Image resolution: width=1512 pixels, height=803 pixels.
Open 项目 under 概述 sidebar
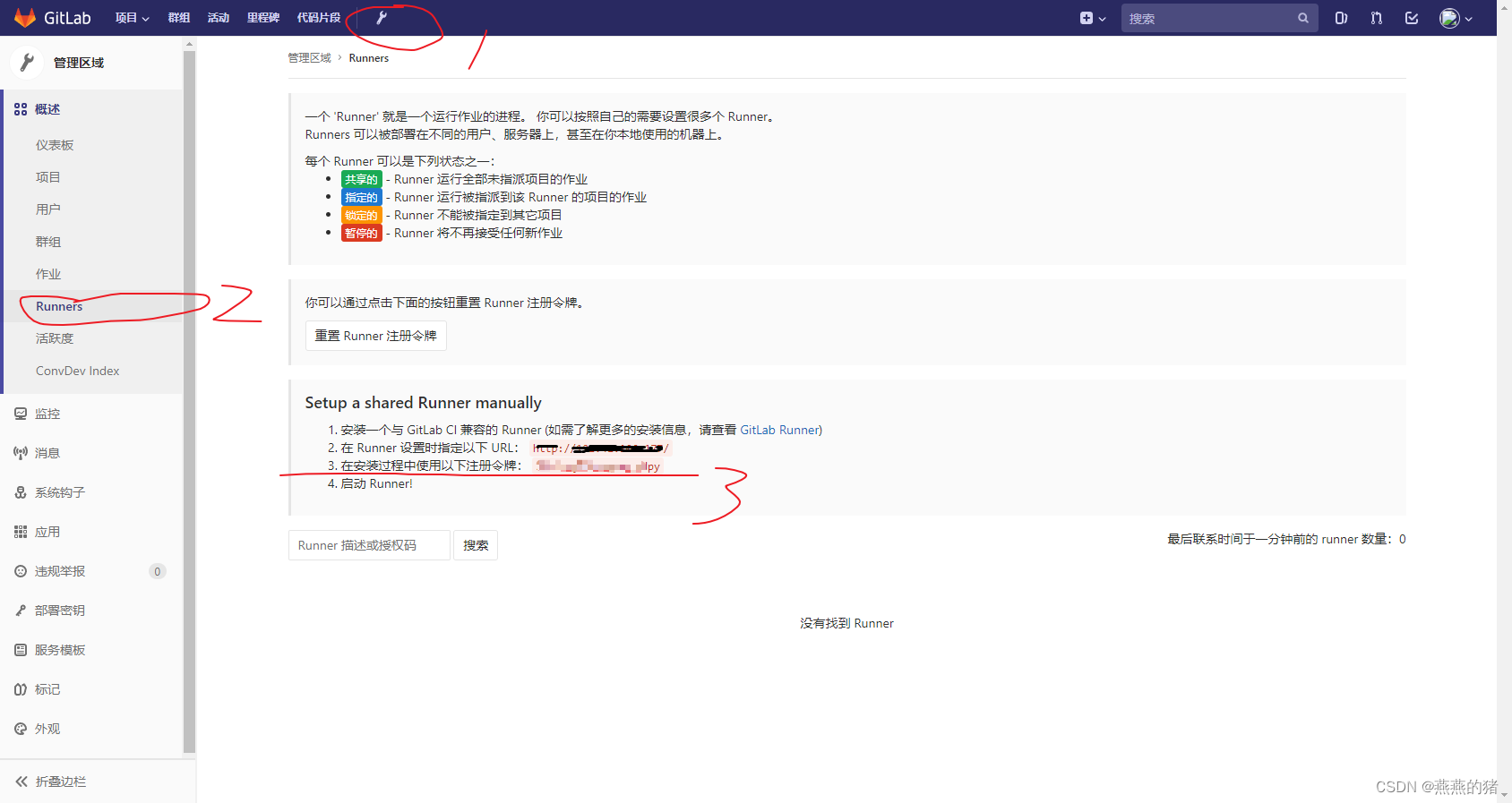(x=47, y=177)
